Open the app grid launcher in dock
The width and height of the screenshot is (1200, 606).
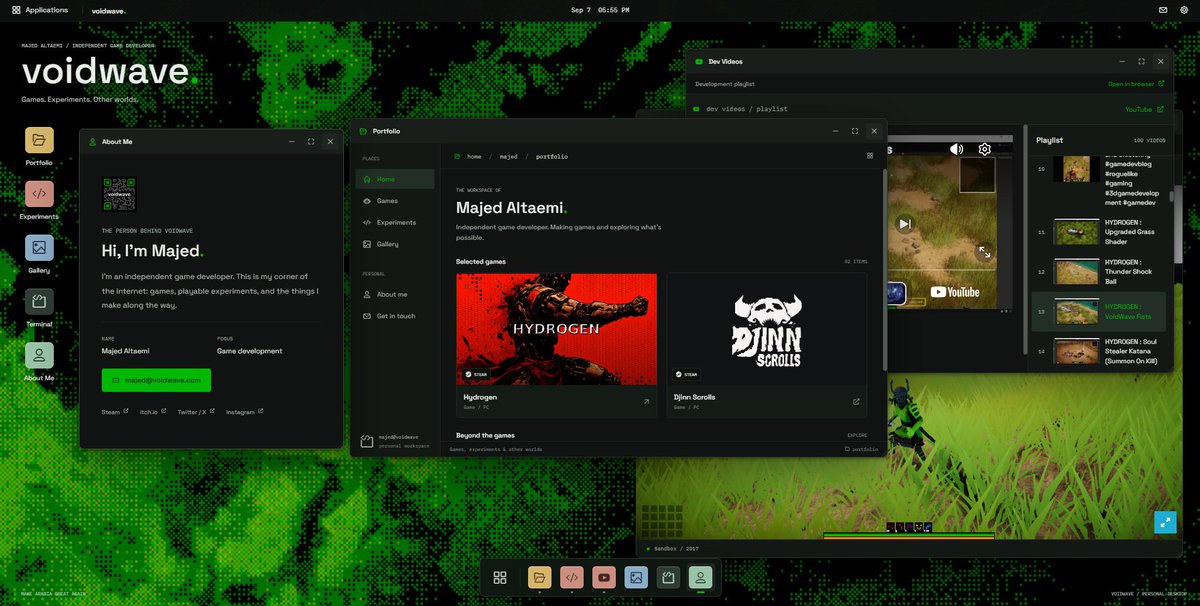(x=500, y=577)
